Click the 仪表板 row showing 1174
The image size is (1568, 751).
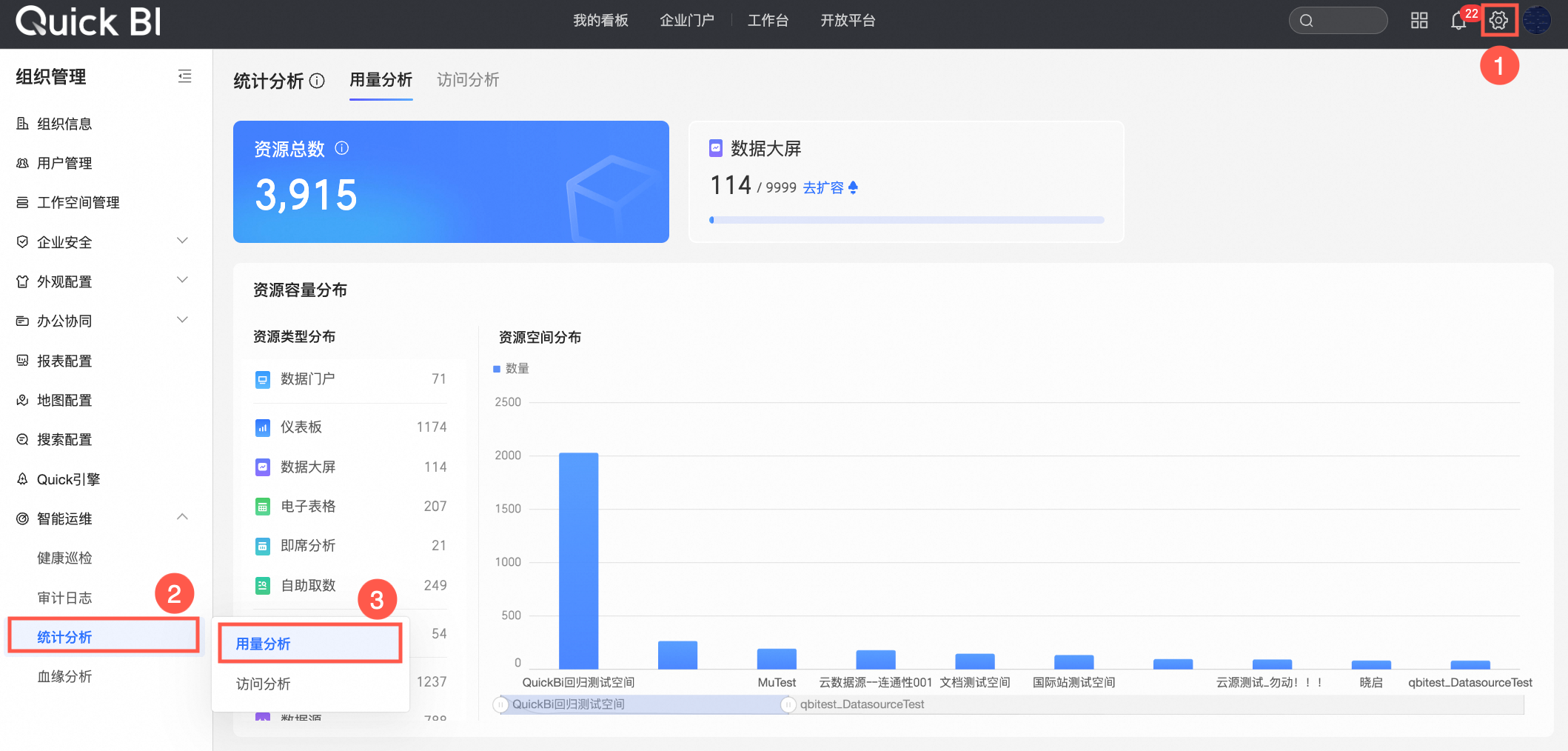[351, 427]
